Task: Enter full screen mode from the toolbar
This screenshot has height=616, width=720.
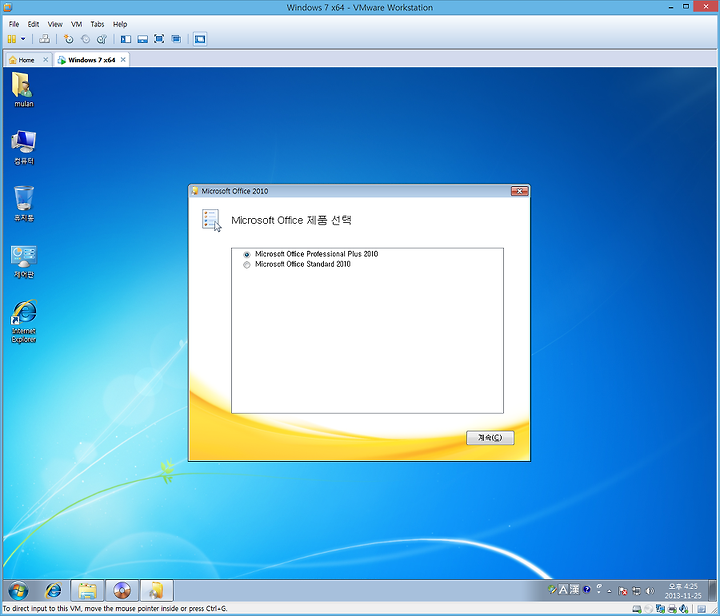Action: click(x=159, y=39)
